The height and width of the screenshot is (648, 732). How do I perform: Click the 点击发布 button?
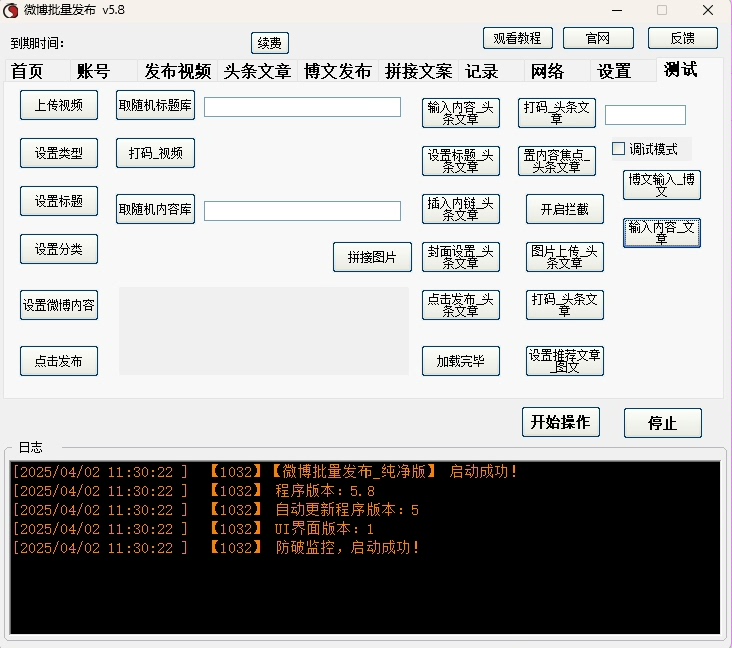click(59, 361)
